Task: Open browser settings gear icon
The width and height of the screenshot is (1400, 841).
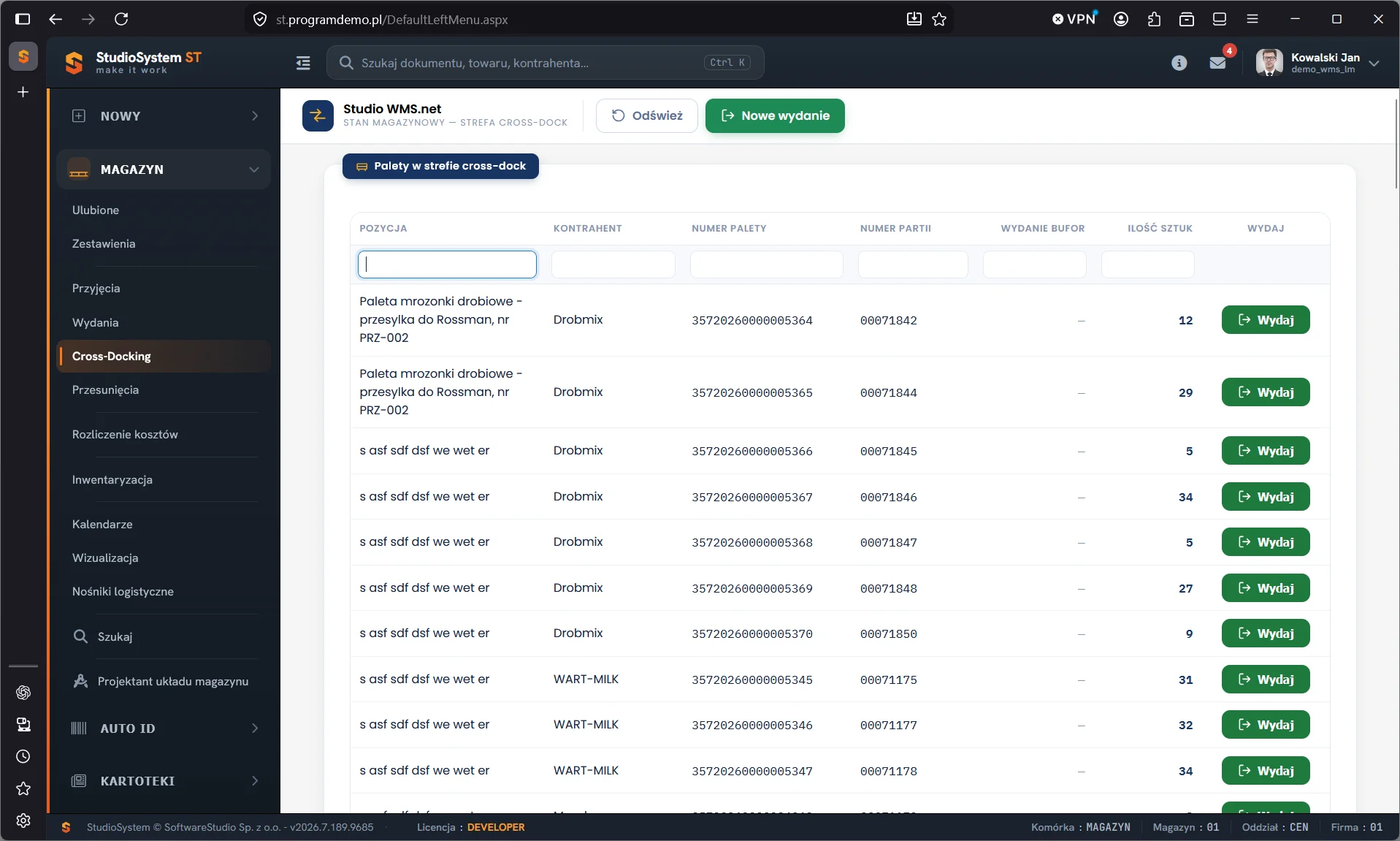Action: 23,821
